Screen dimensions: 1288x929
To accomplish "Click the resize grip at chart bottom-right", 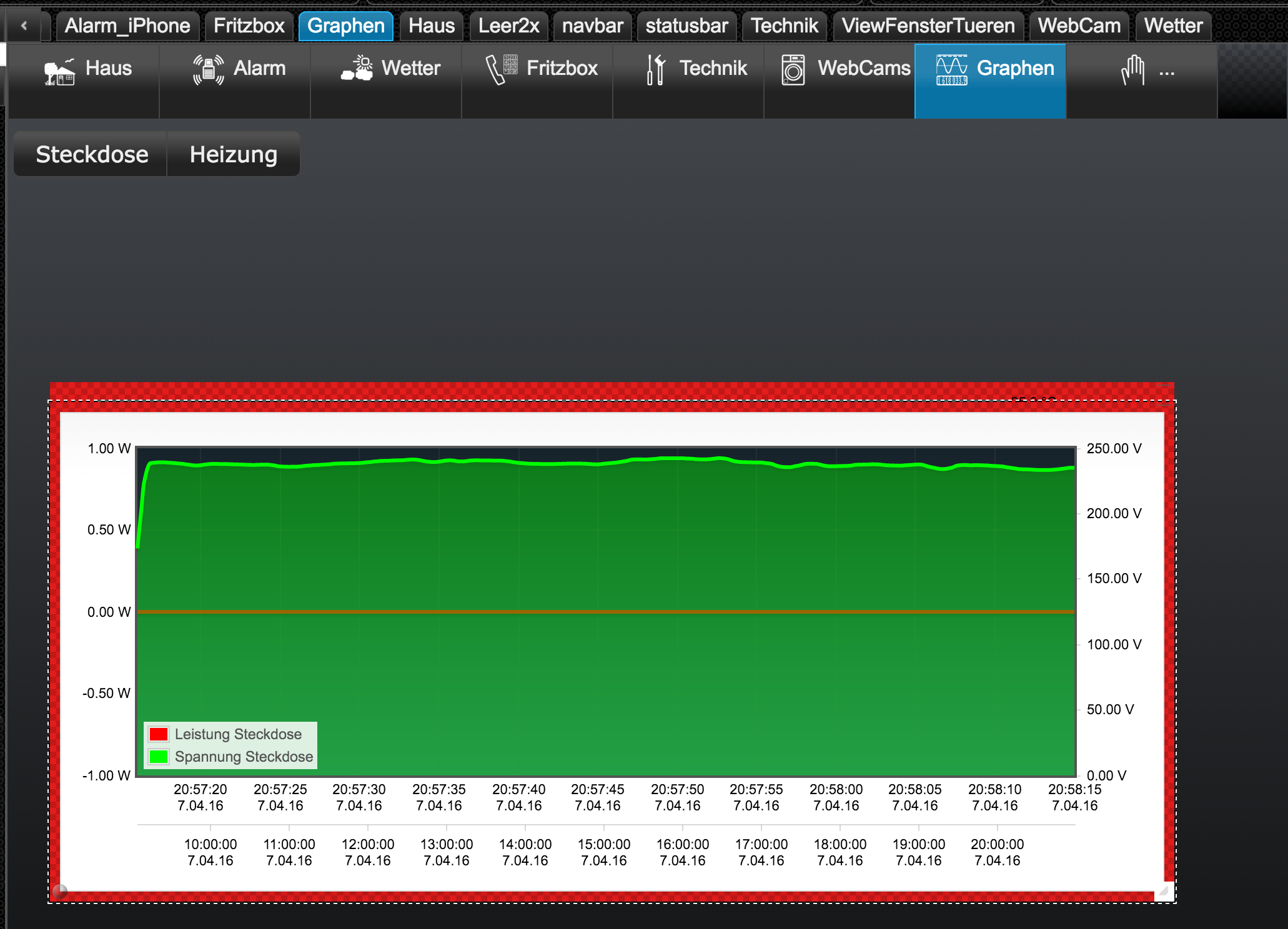I will [1164, 892].
